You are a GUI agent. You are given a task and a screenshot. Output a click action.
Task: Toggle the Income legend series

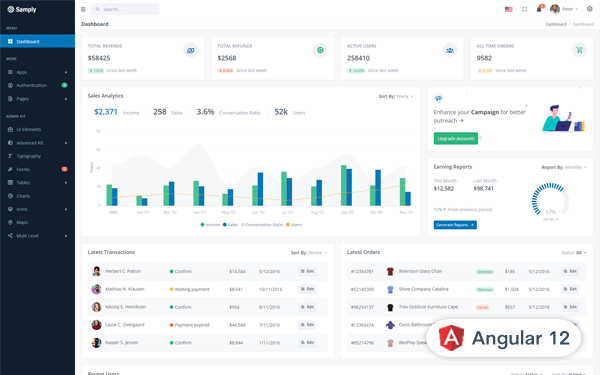click(210, 225)
